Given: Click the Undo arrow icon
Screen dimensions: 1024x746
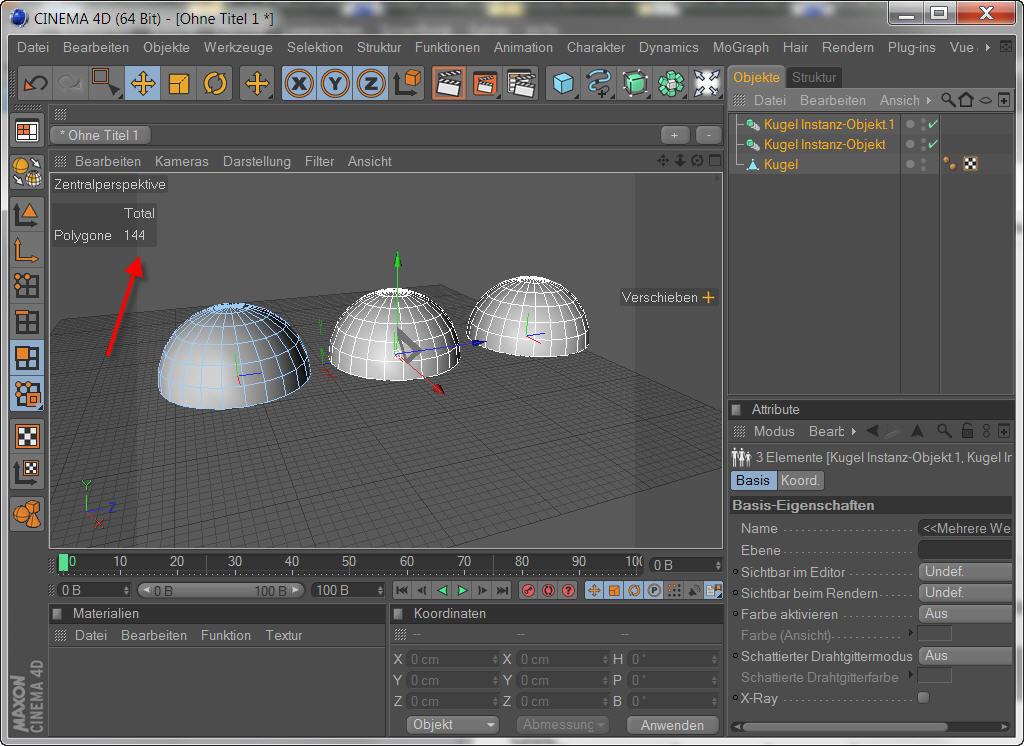Looking at the screenshot, I should click(x=36, y=84).
